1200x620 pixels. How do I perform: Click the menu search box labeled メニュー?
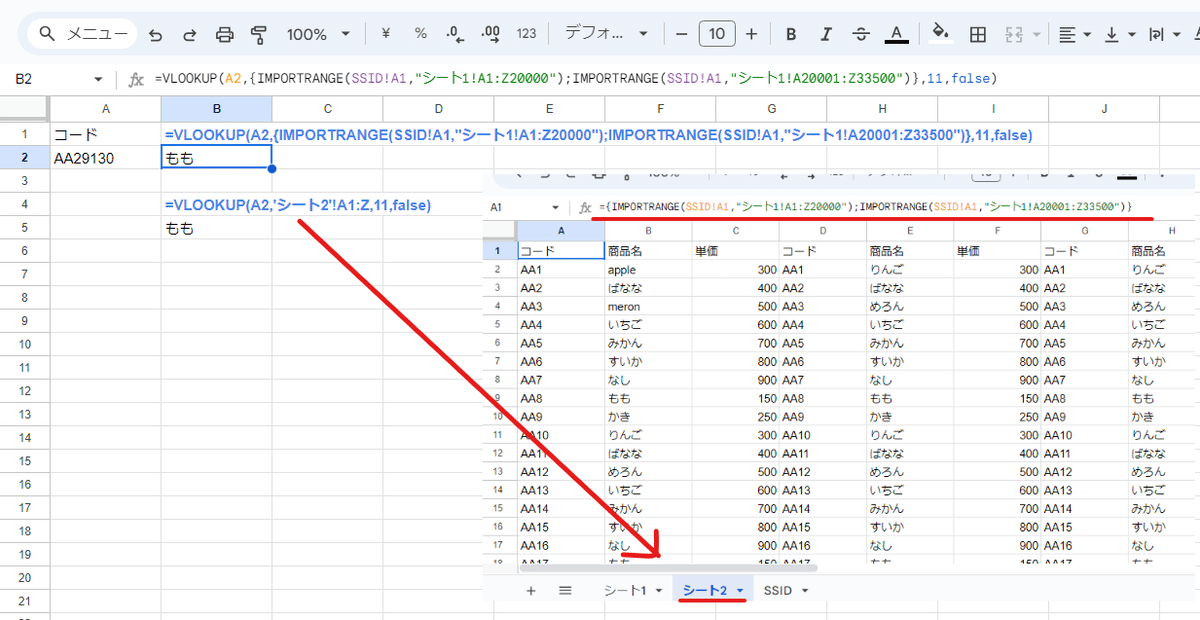(x=82, y=34)
